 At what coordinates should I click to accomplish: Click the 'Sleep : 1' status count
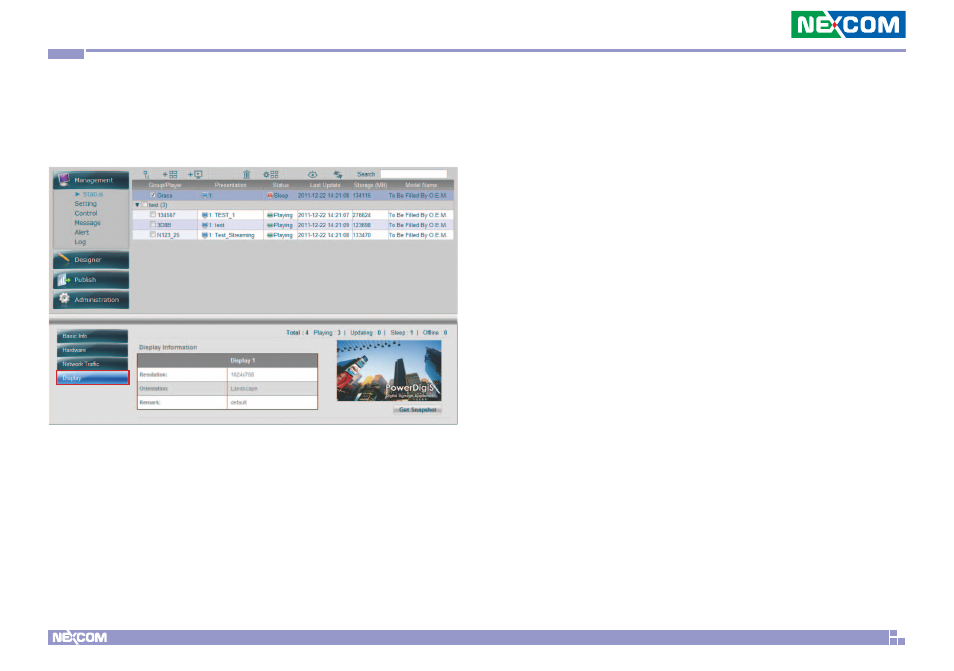(402, 333)
